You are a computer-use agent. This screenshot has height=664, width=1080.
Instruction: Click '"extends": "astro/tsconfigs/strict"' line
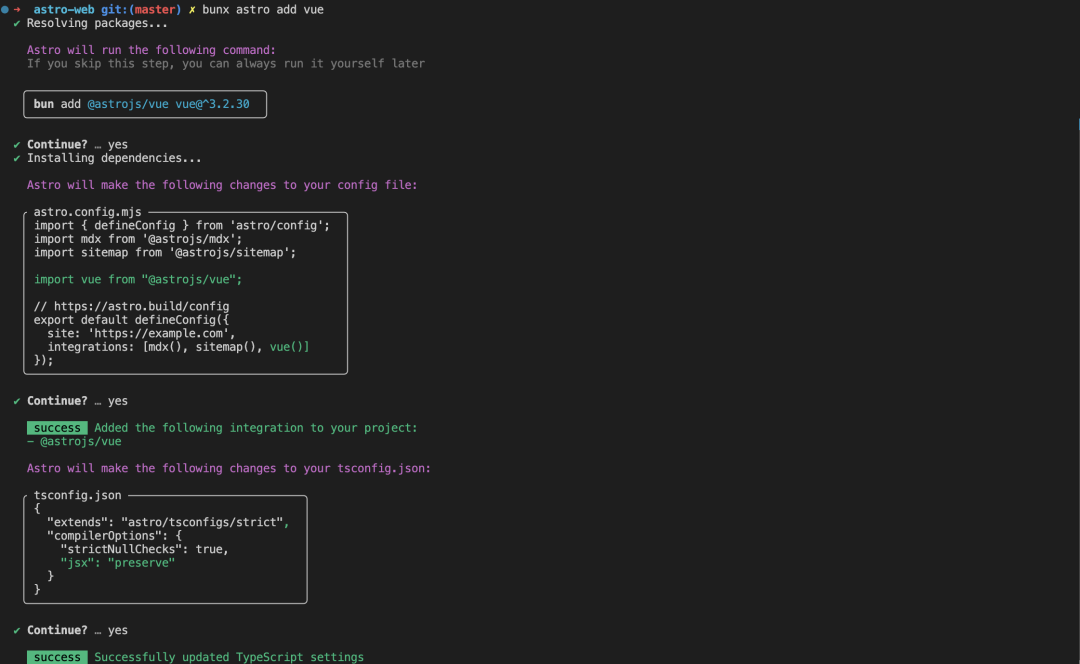pos(168,522)
